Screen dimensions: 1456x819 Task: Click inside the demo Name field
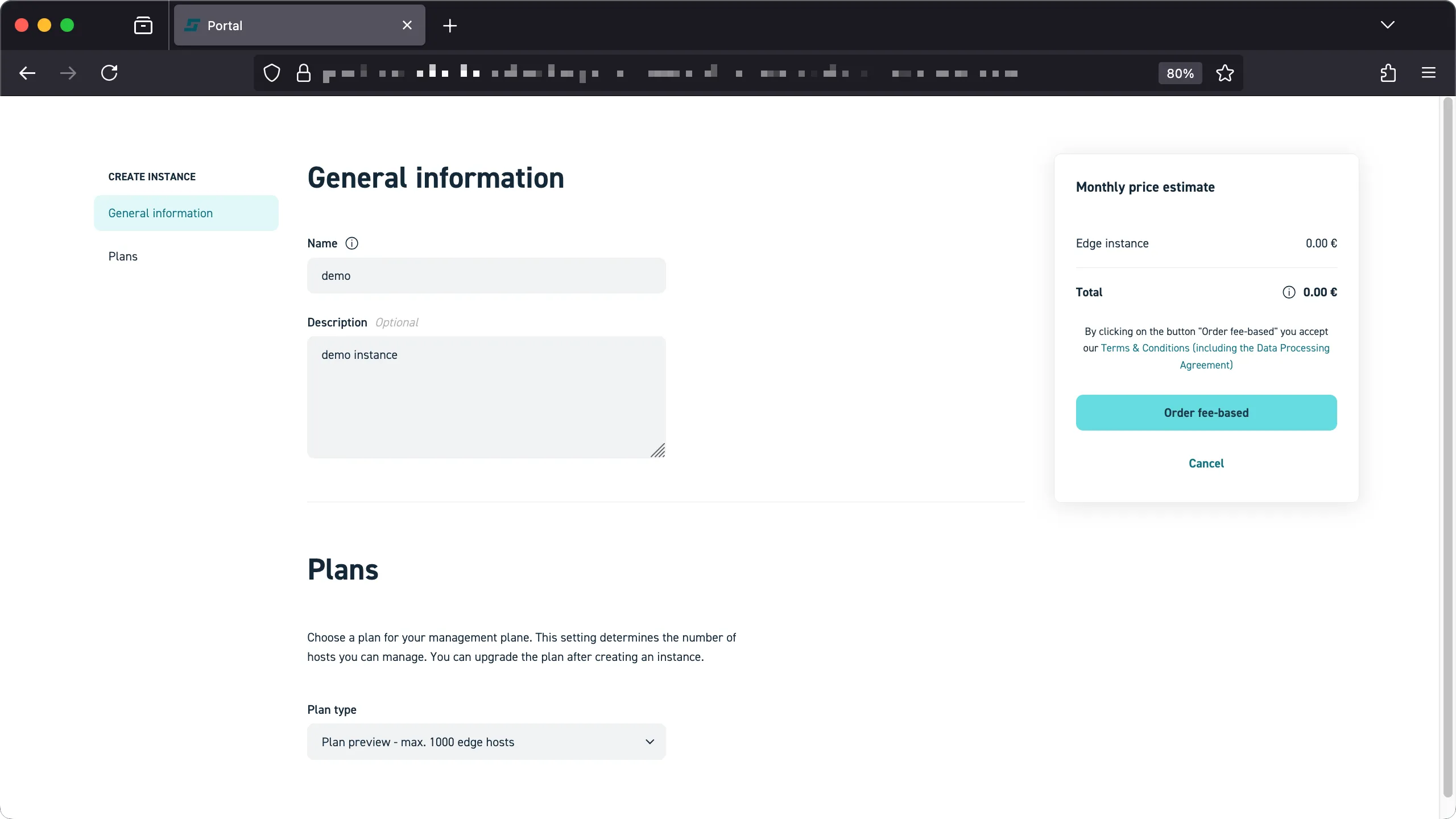pyautogui.click(x=486, y=276)
